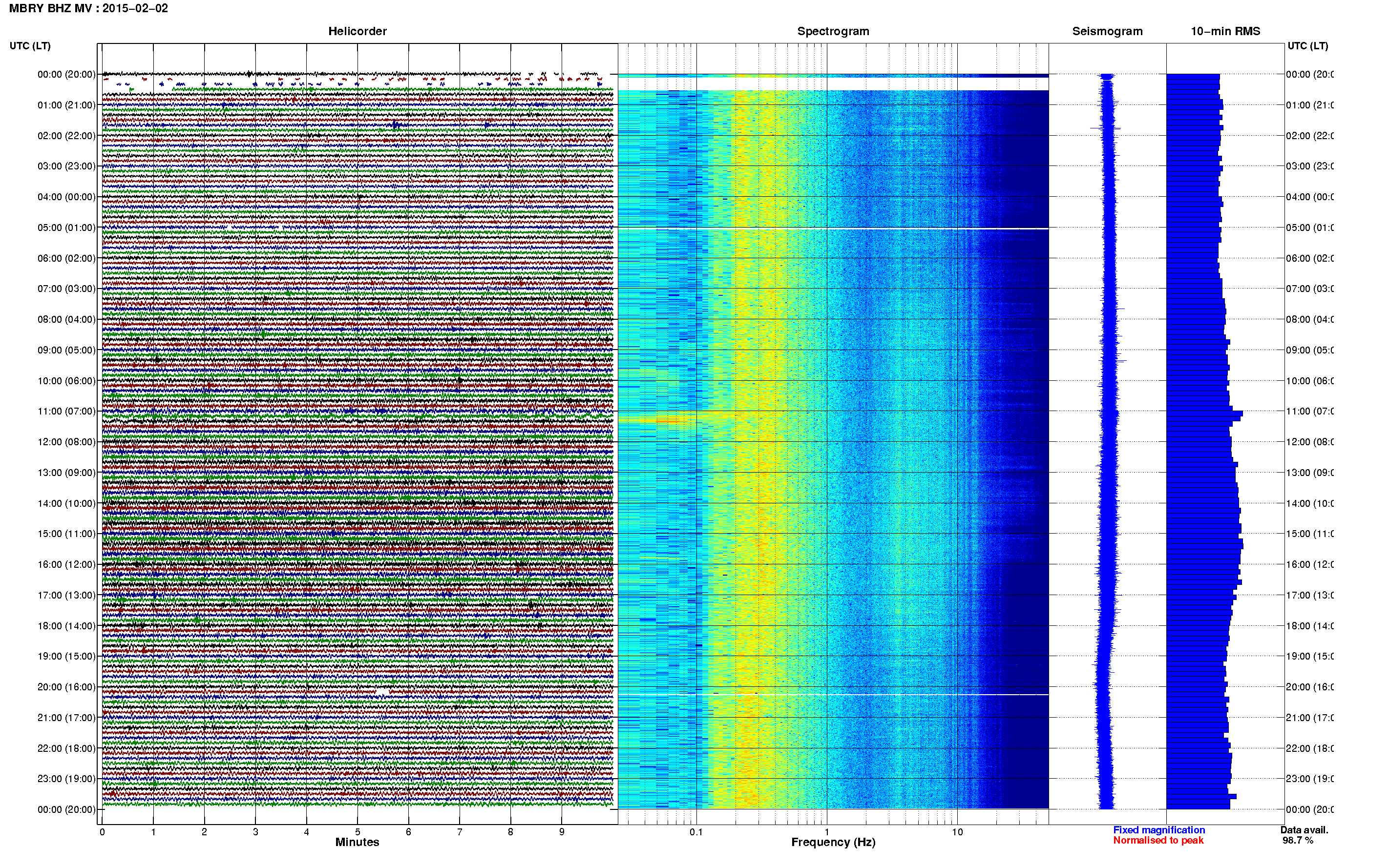
Task: Click the 'Spectrogram' panel heading
Action: [x=833, y=31]
